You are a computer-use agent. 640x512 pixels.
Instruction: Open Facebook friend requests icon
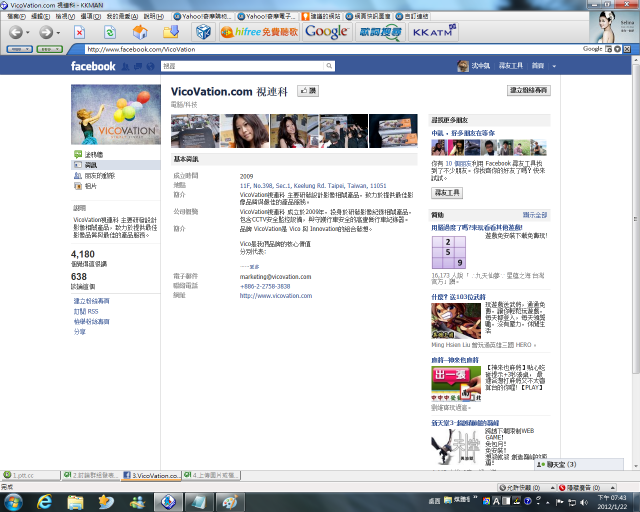point(125,67)
